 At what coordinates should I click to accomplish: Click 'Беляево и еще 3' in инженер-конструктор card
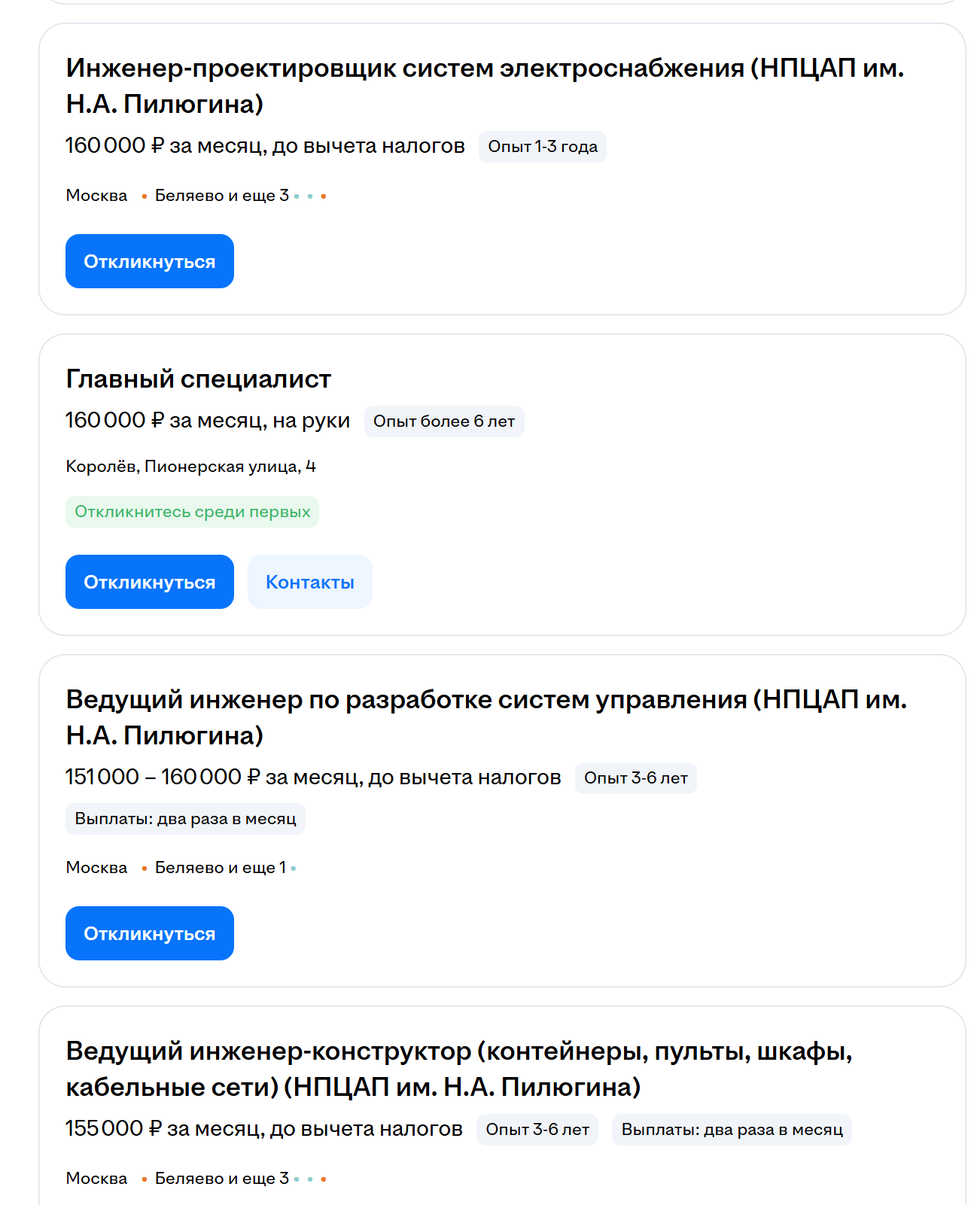[x=221, y=1179]
